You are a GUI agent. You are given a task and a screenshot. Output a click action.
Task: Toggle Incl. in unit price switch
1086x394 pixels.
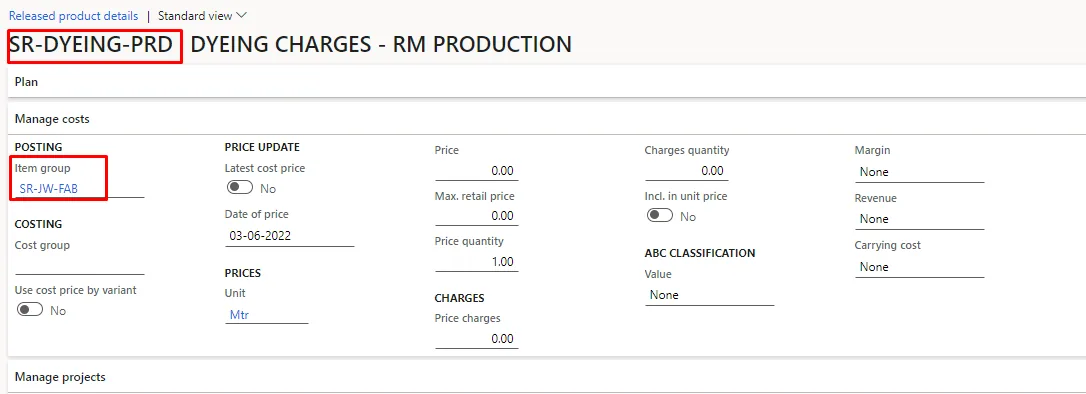pyautogui.click(x=659, y=216)
